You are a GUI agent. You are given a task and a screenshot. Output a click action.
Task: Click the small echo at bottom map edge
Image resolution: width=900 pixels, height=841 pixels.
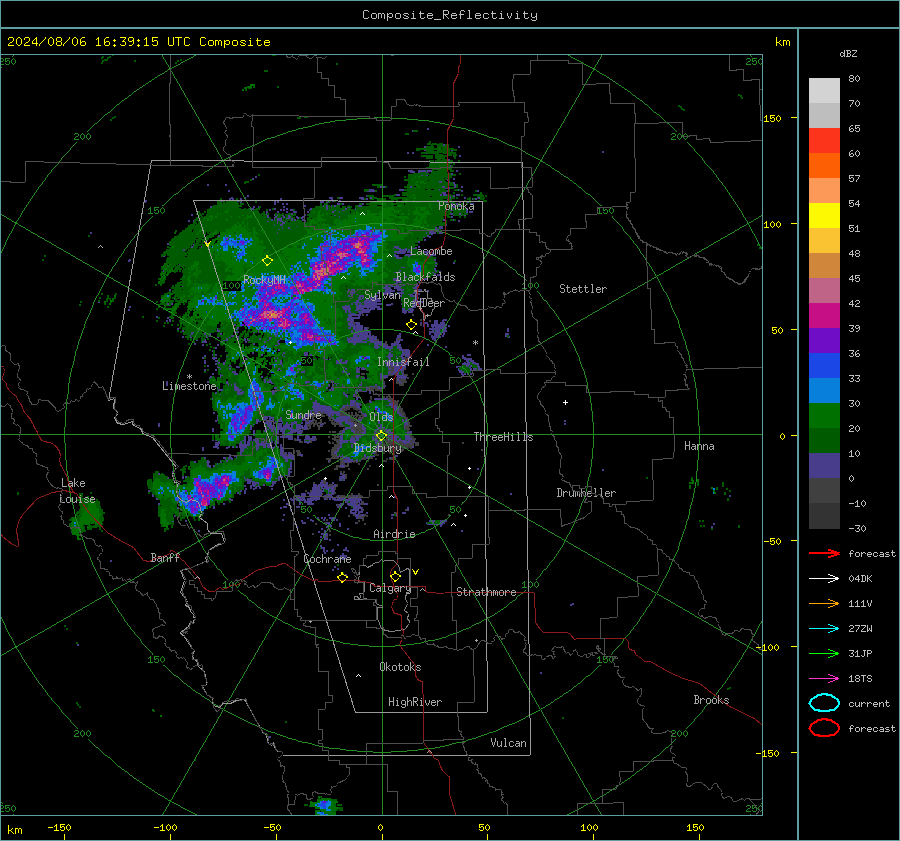point(325,806)
